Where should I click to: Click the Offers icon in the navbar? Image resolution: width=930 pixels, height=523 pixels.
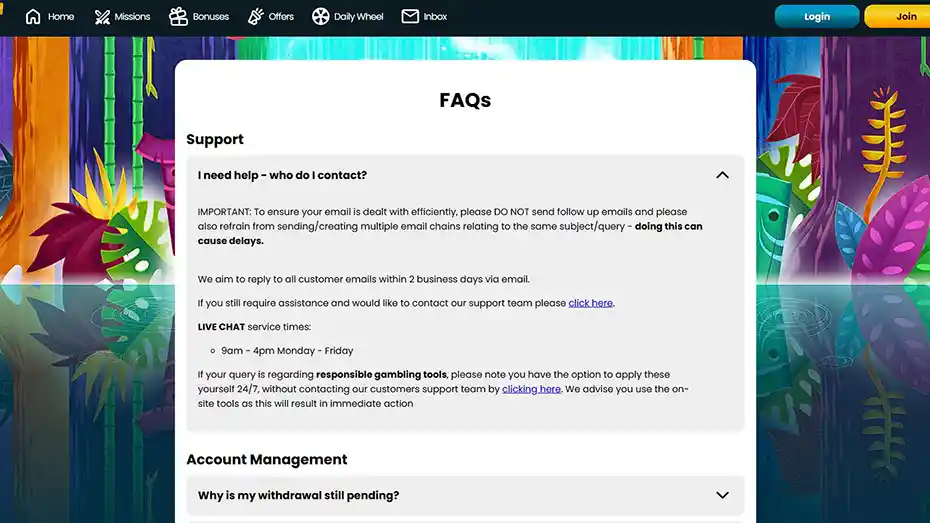pyautogui.click(x=256, y=16)
